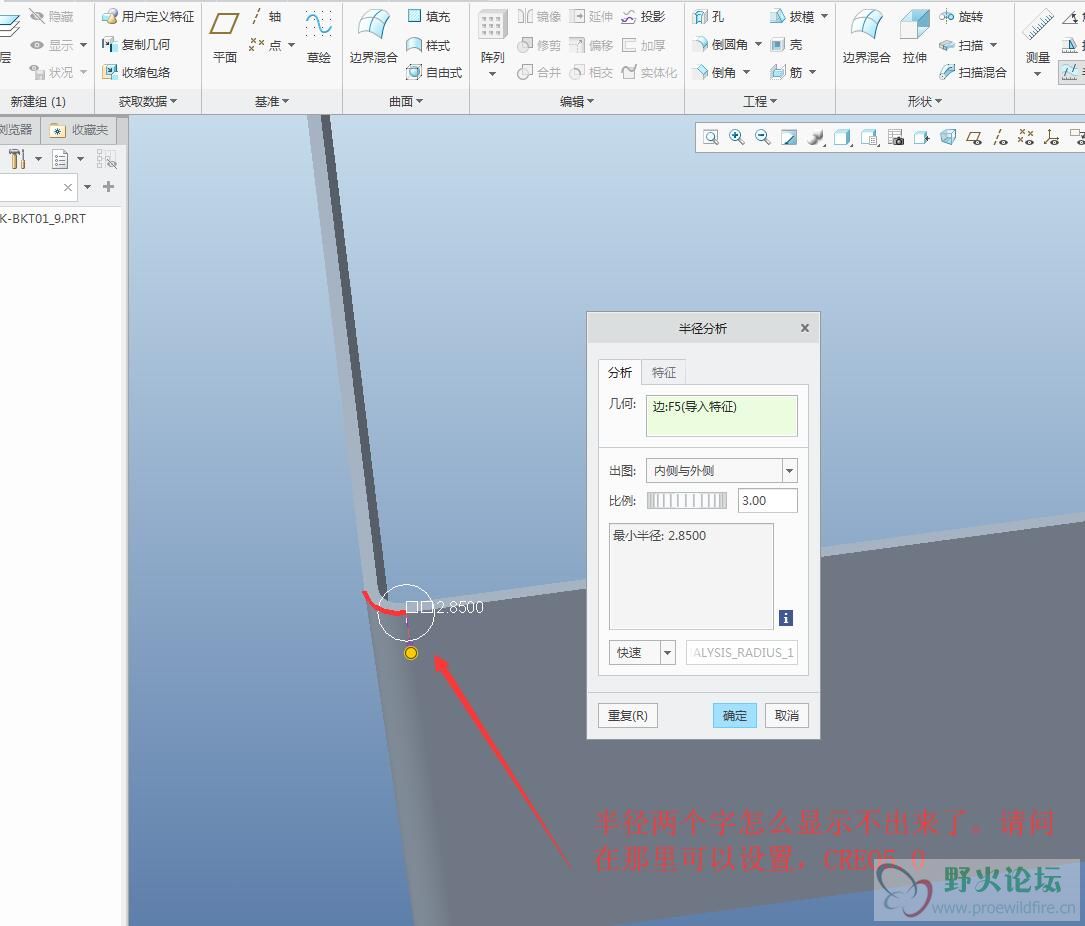Expand the Editing (编辑) group menu
Viewport: 1085px width, 926px height.
[x=576, y=102]
